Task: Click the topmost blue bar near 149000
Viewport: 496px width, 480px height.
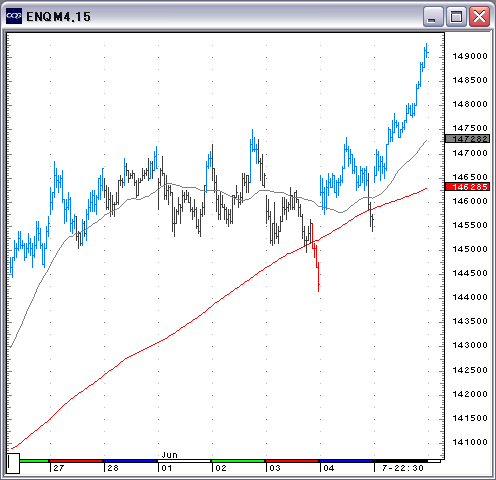Action: (427, 51)
